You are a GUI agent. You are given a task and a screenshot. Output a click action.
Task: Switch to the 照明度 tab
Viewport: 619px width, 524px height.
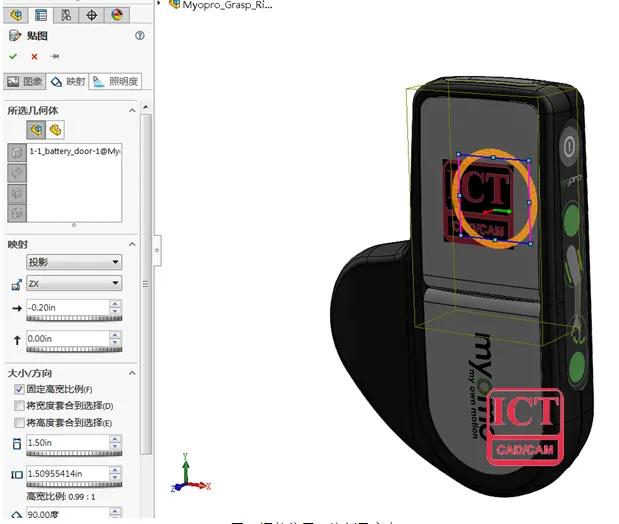pyautogui.click(x=115, y=81)
